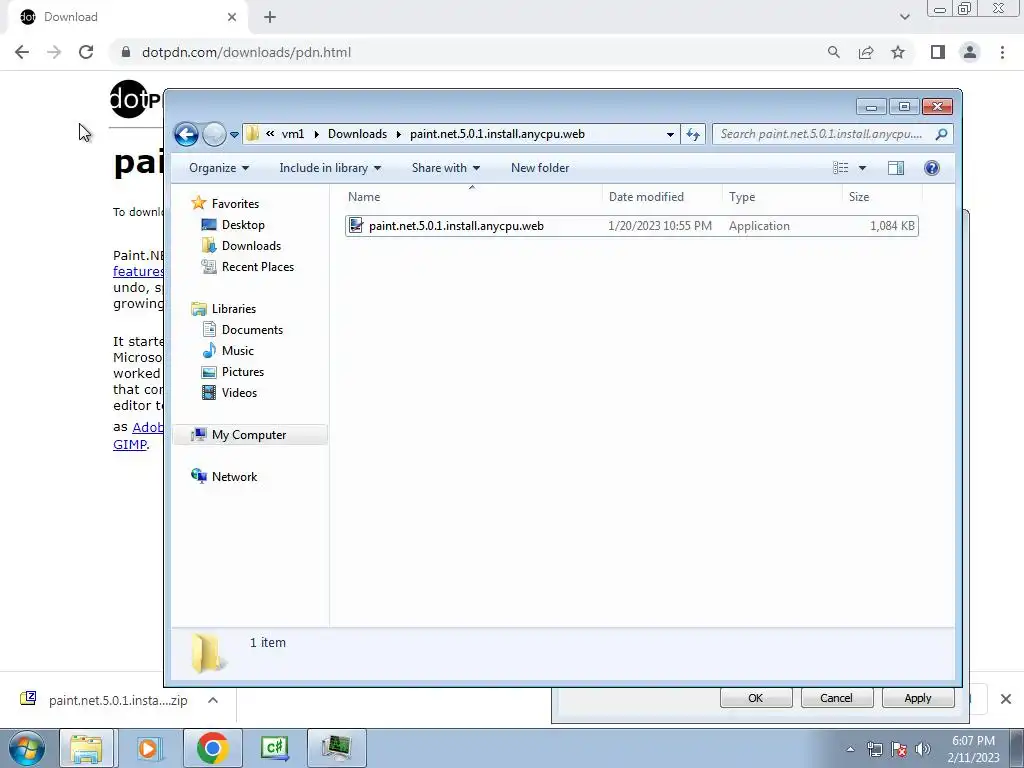
Task: Open Chrome profile icon
Action: pyautogui.click(x=970, y=52)
